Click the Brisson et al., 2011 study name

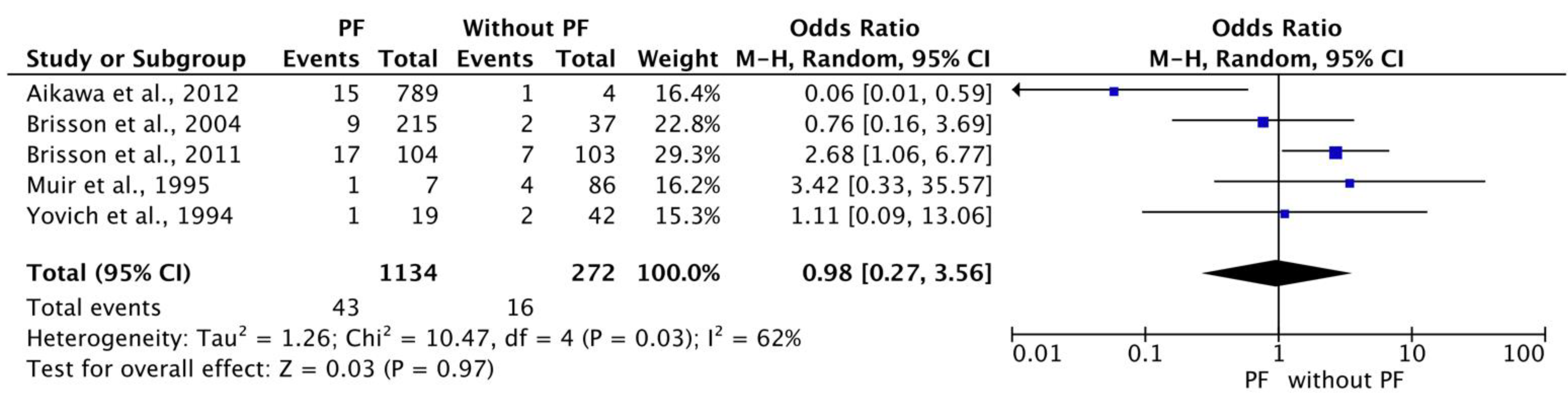coord(134,154)
